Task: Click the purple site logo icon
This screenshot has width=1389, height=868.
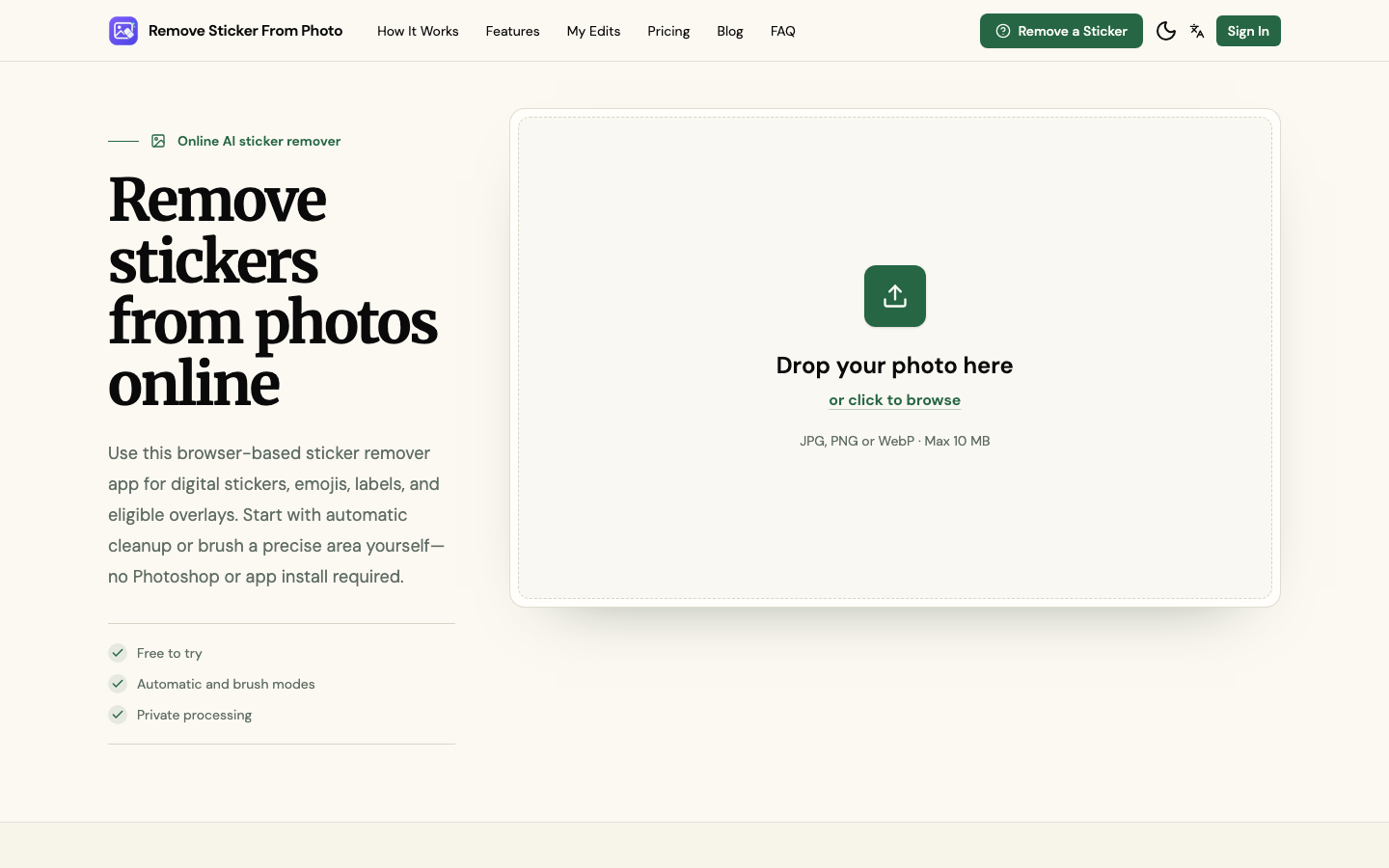Action: (123, 31)
